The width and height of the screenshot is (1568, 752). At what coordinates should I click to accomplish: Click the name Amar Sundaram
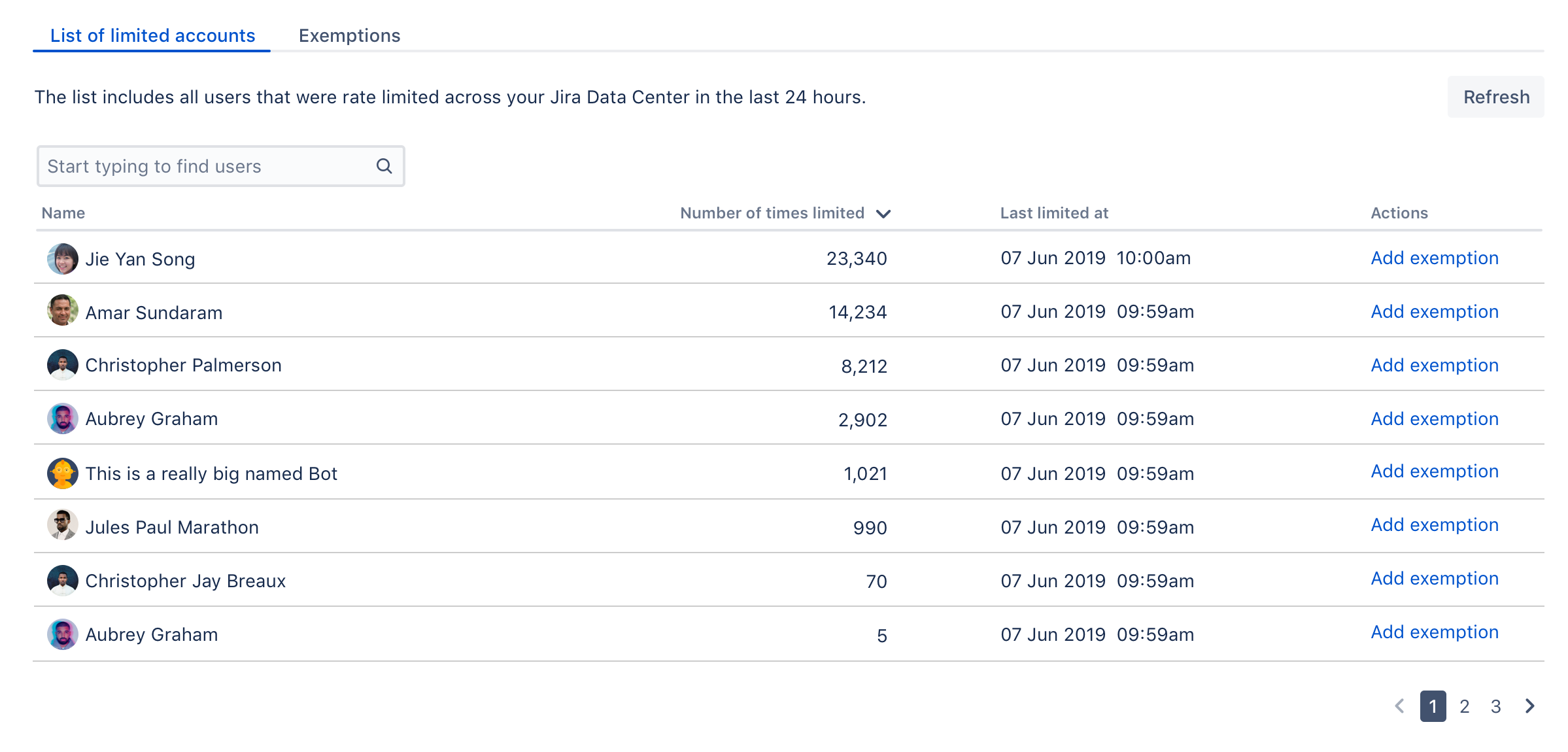154,313
